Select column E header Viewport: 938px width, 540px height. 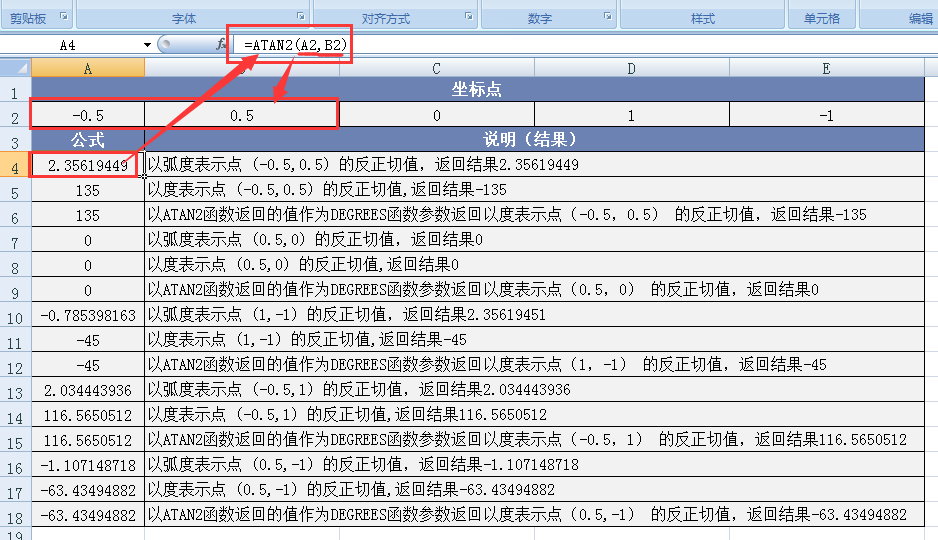click(827, 68)
